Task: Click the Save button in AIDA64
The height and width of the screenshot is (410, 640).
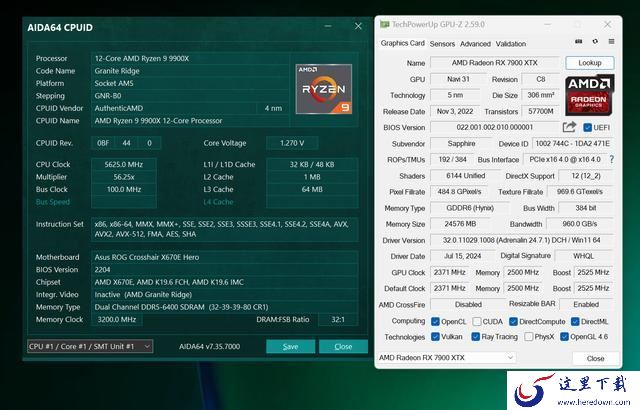Action: [290, 346]
